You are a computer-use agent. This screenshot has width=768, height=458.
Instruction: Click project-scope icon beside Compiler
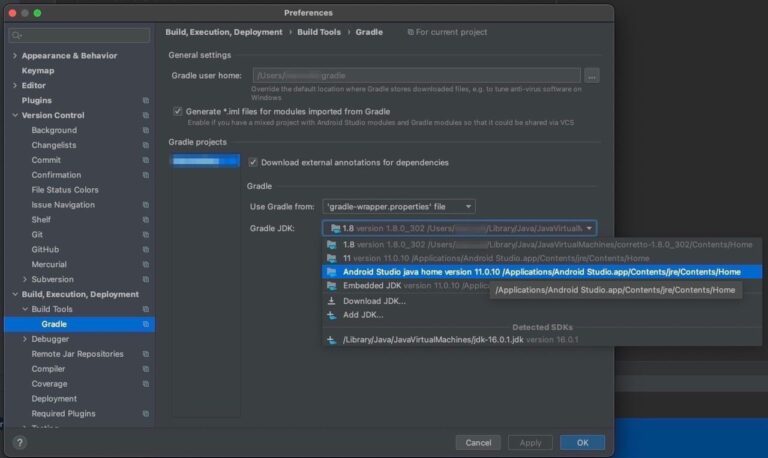(146, 369)
